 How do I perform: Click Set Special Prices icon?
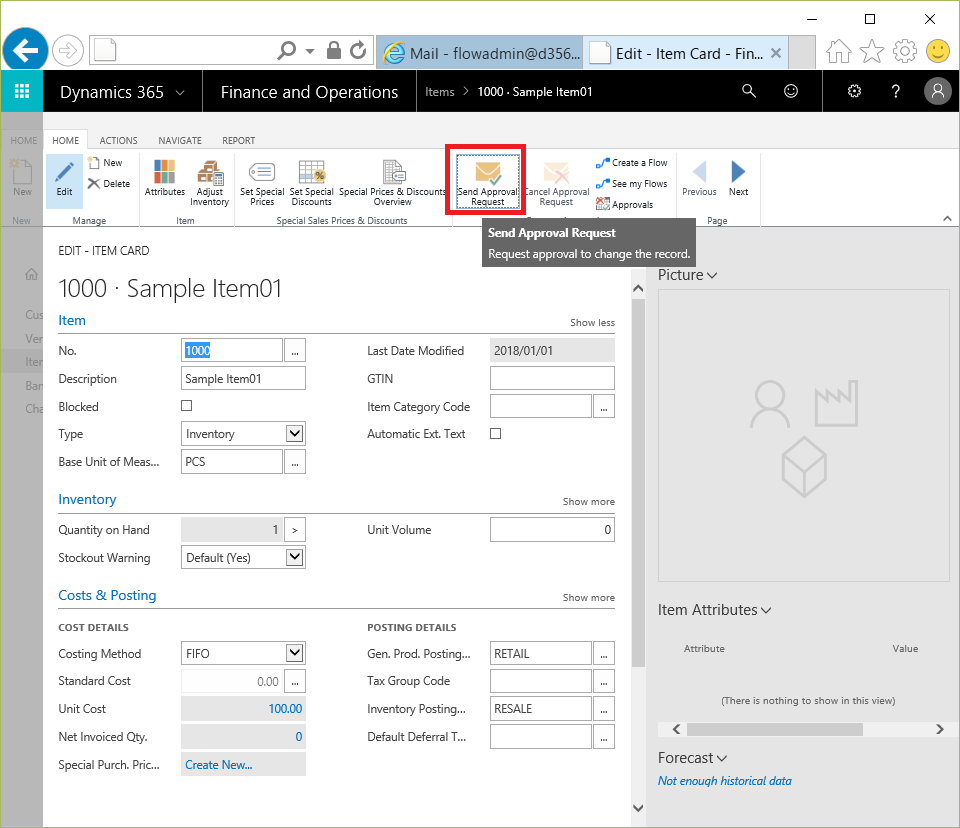click(x=262, y=183)
